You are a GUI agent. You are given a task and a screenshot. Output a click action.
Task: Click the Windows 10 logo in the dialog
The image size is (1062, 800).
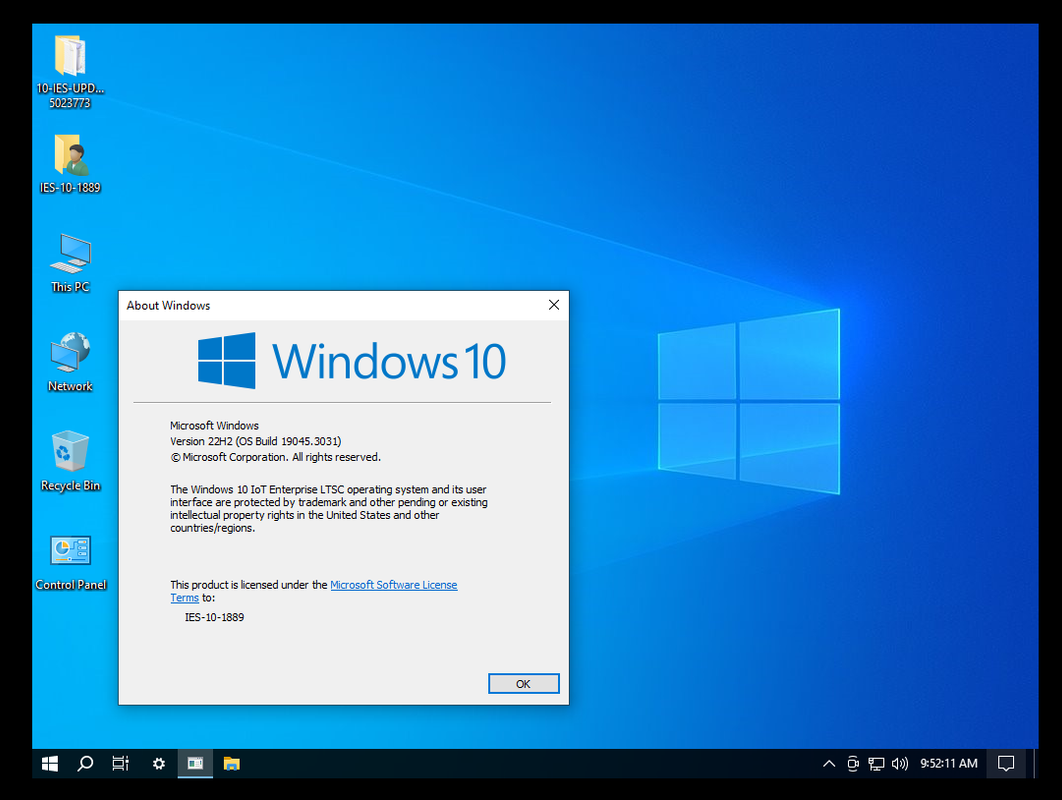[352, 360]
